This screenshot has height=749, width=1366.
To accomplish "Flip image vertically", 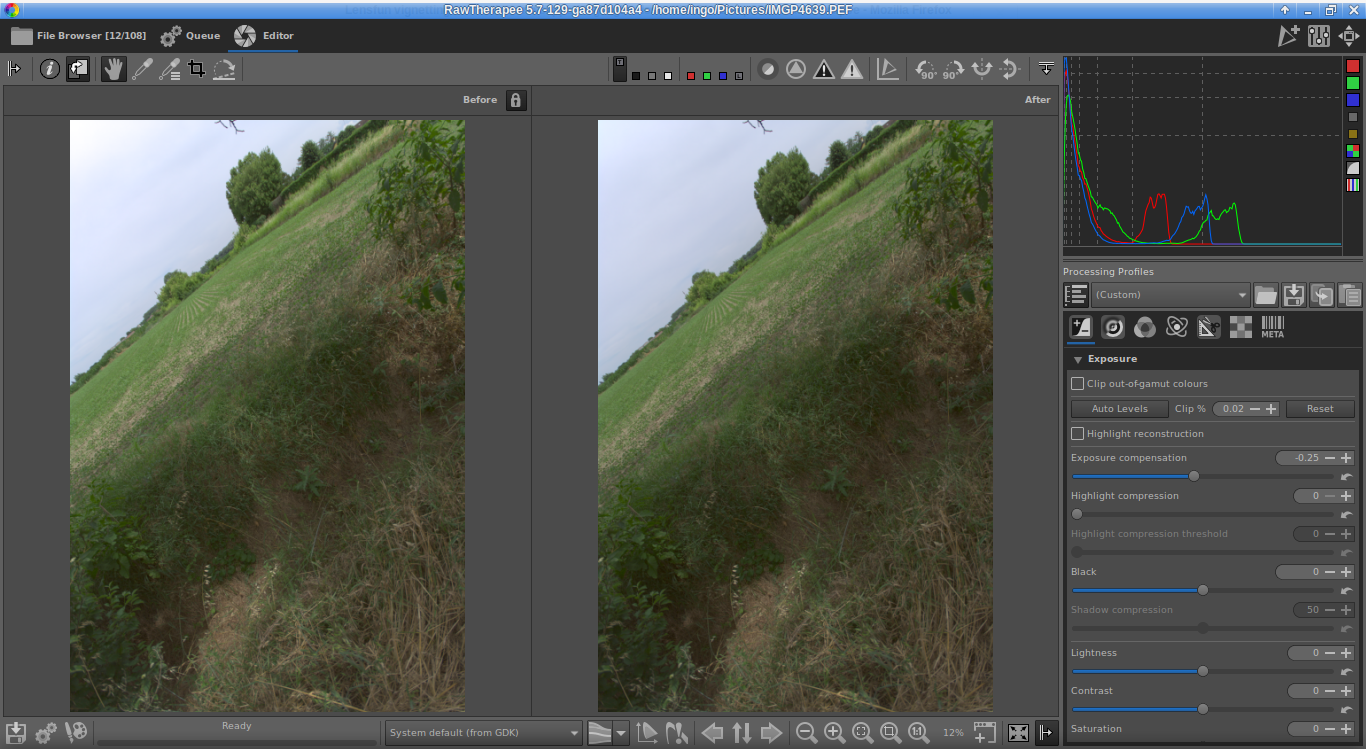I will pyautogui.click(x=1010, y=69).
